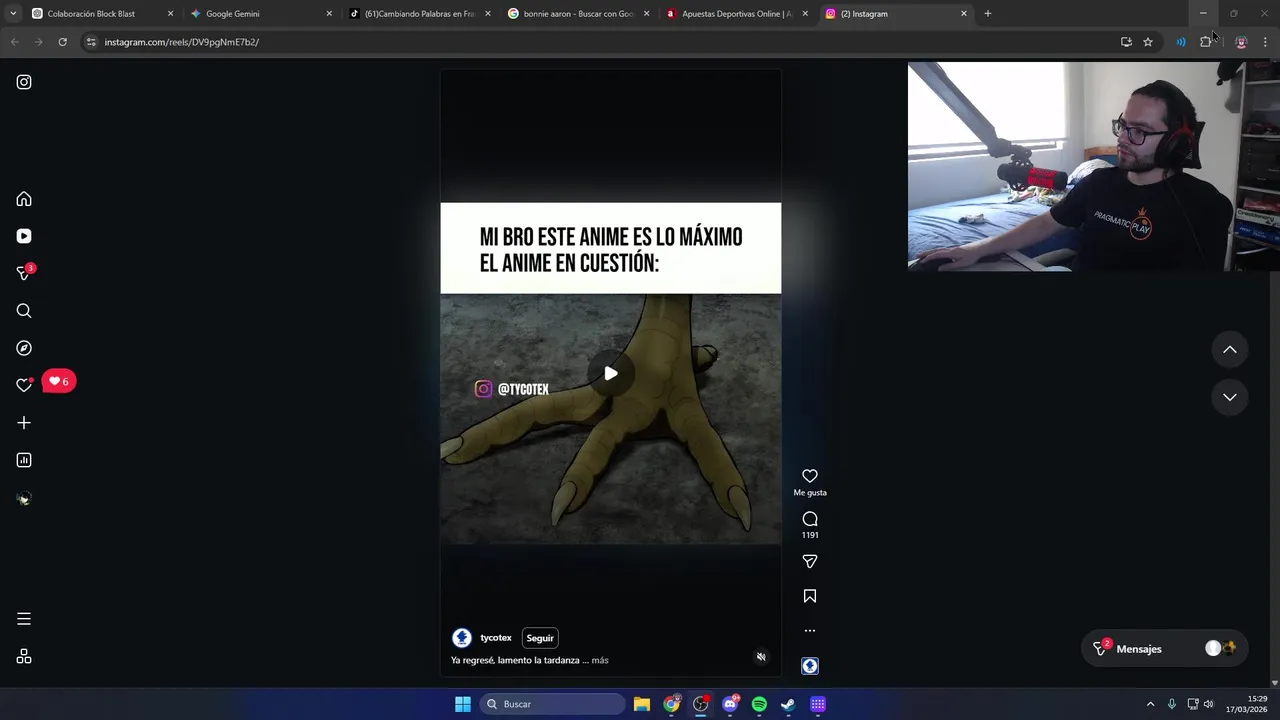Viewport: 1280px width, 720px height.
Task: Share the reel with the paper plane icon
Action: point(810,562)
